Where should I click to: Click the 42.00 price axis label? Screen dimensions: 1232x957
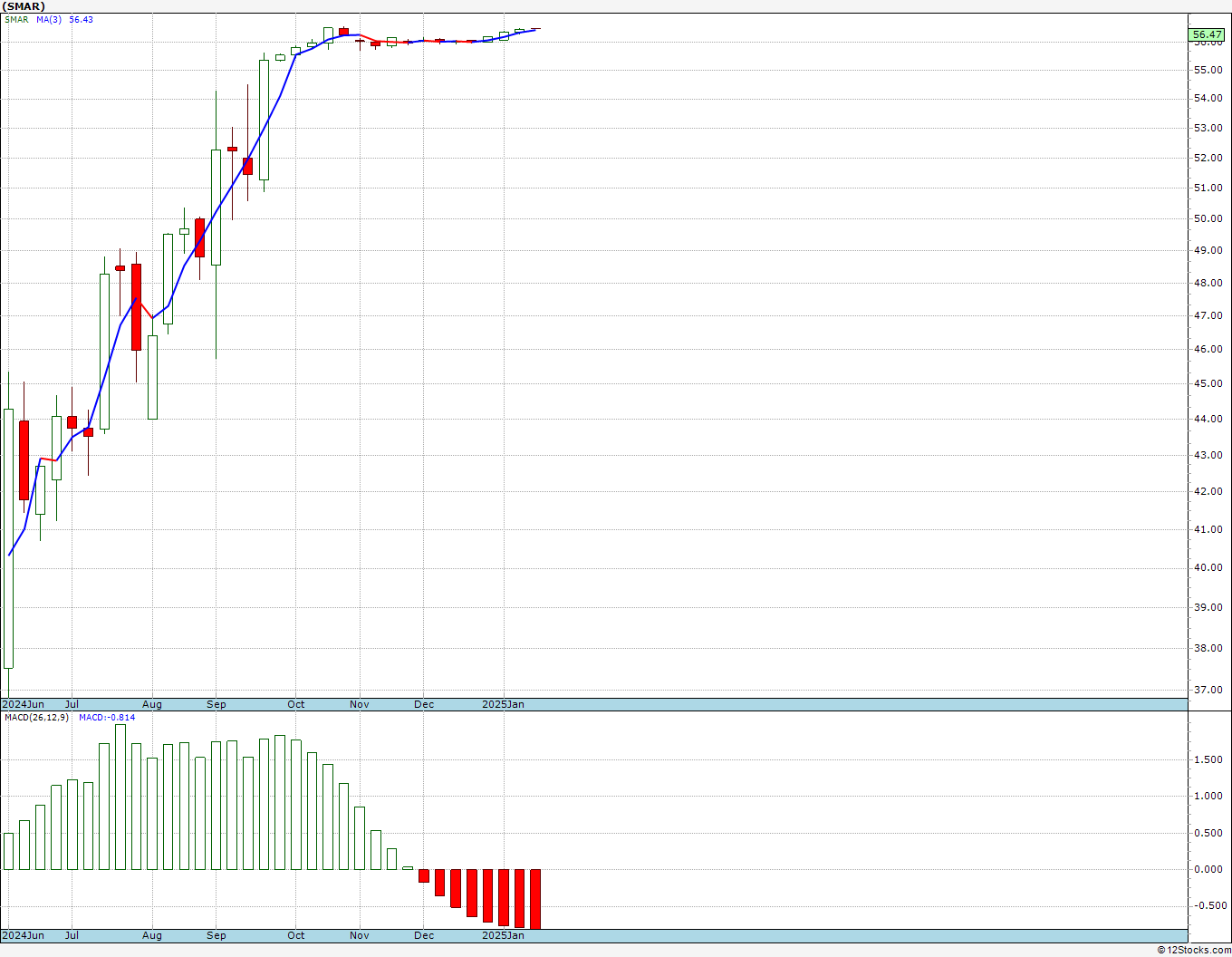point(1208,491)
